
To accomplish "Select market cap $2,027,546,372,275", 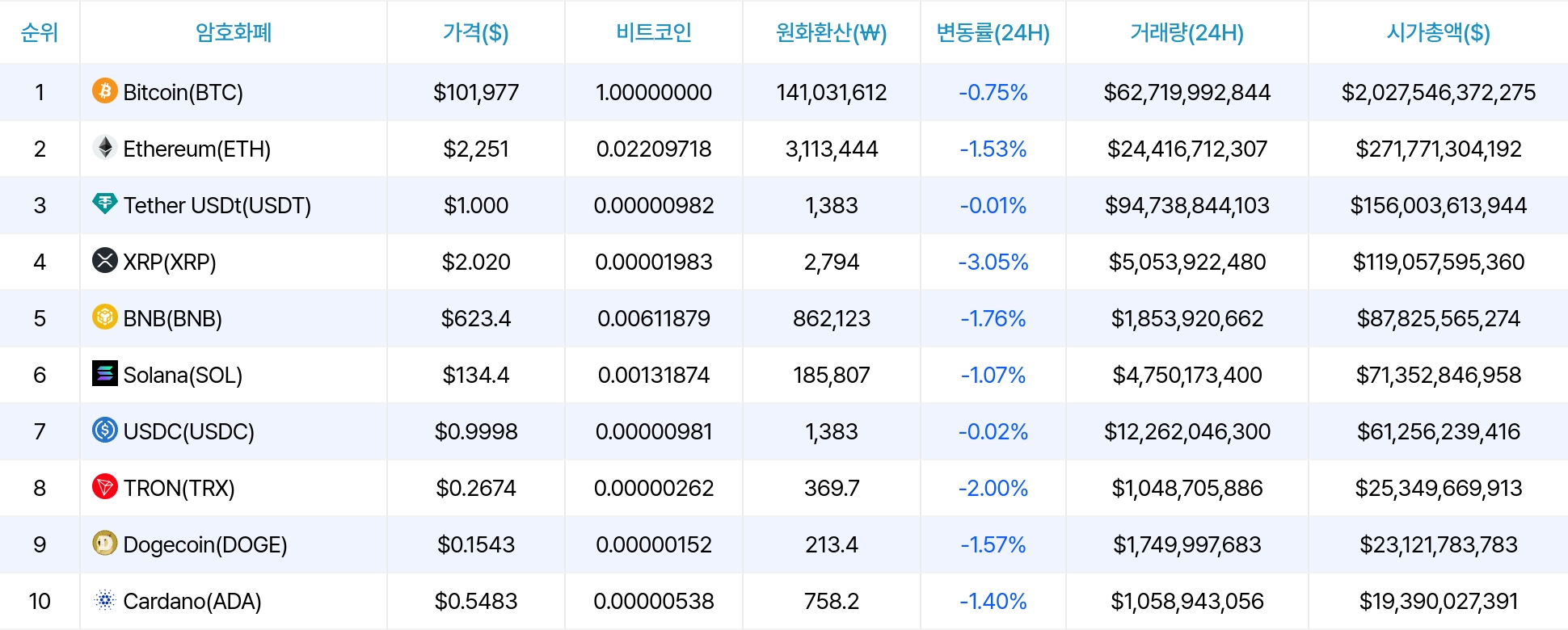I will pos(1439,92).
